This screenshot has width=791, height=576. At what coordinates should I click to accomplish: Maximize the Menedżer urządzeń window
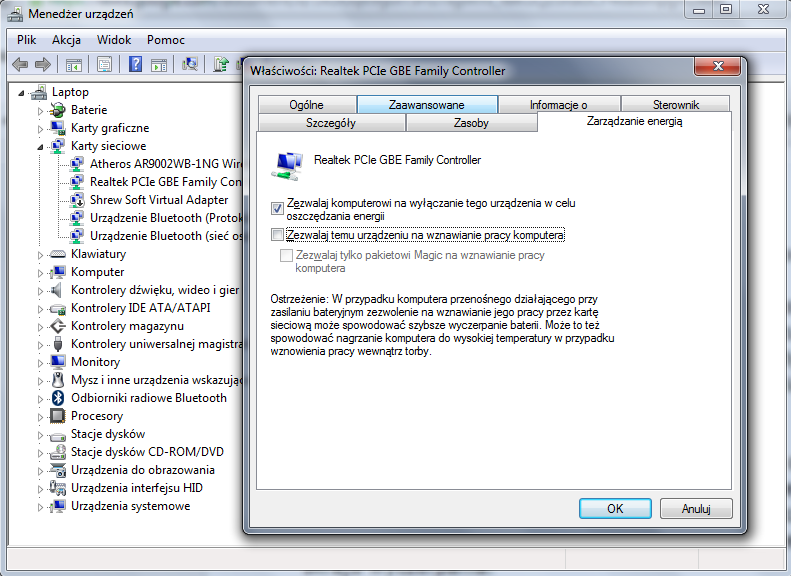click(726, 10)
